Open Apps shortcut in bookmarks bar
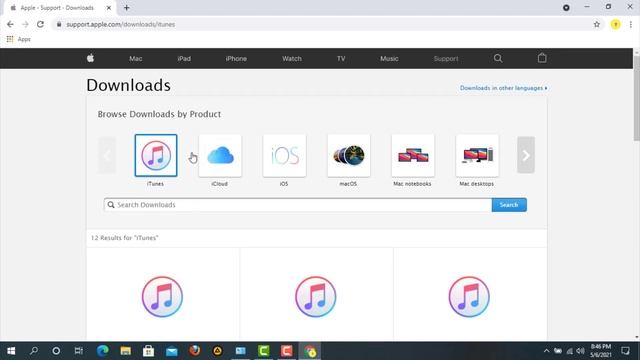Viewport: 640px width, 360px height. 19,39
